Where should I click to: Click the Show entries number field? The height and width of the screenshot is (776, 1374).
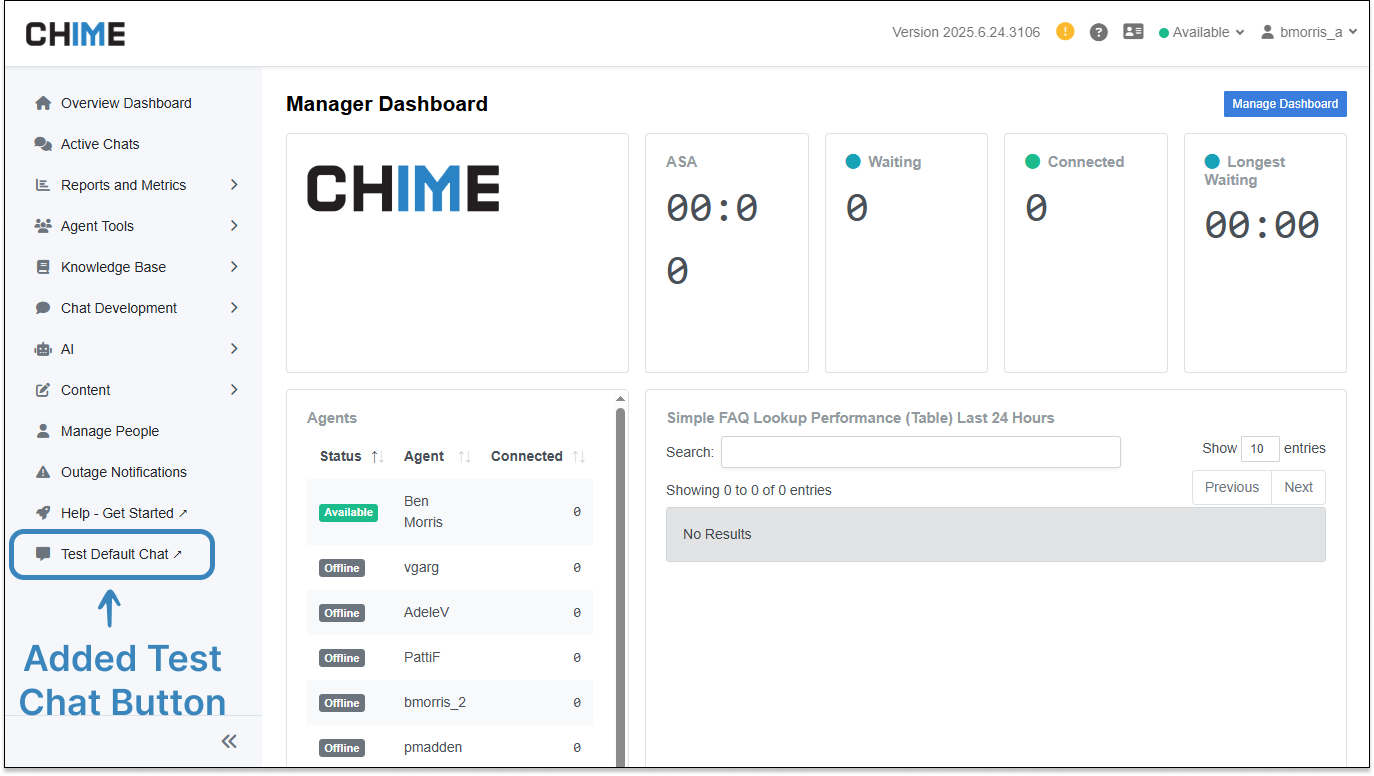(x=1260, y=449)
